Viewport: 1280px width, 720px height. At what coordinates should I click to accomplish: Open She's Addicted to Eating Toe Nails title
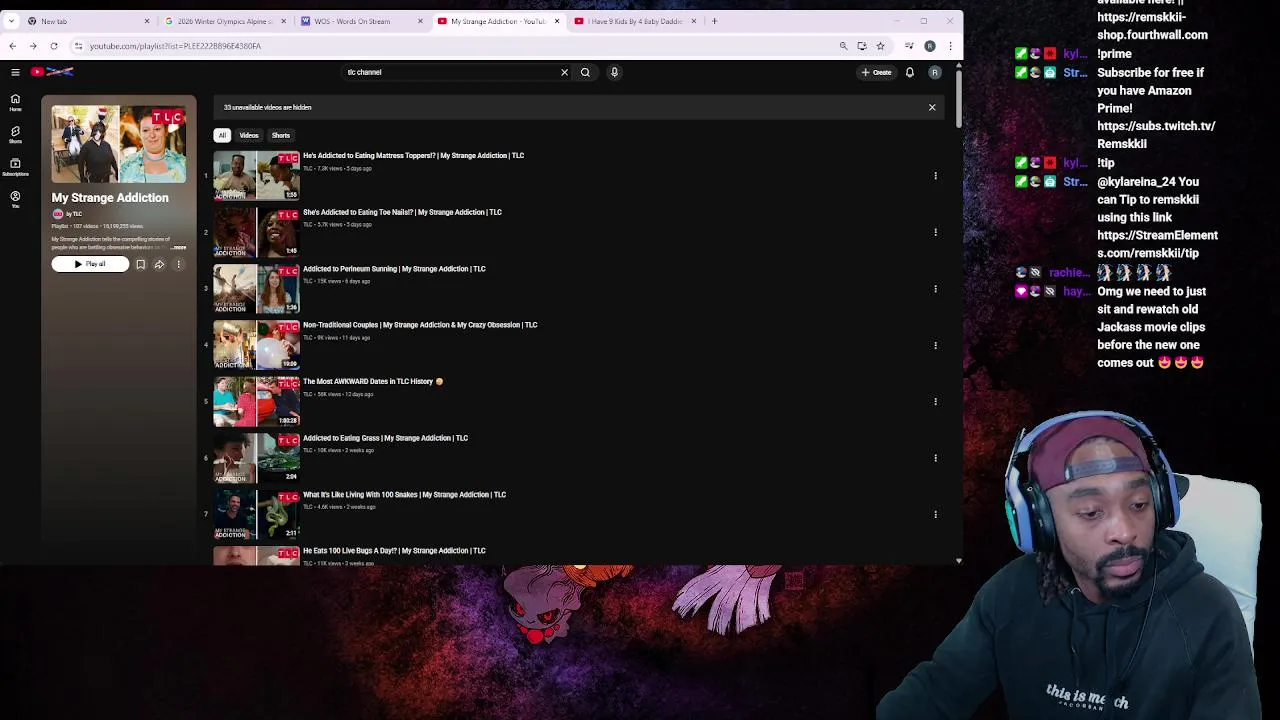click(x=402, y=212)
